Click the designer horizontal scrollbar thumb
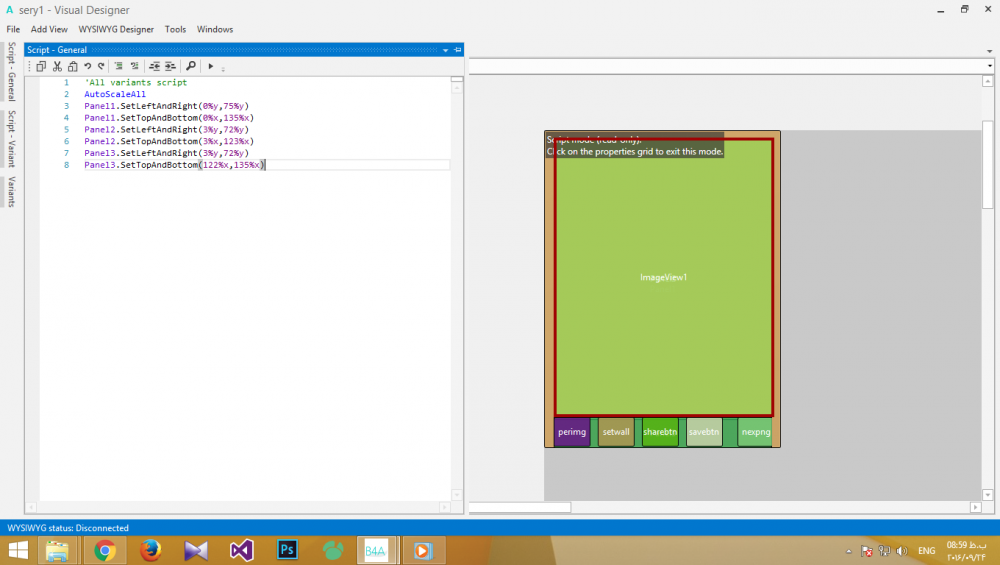Viewport: 1000px width, 565px height. coord(520,507)
